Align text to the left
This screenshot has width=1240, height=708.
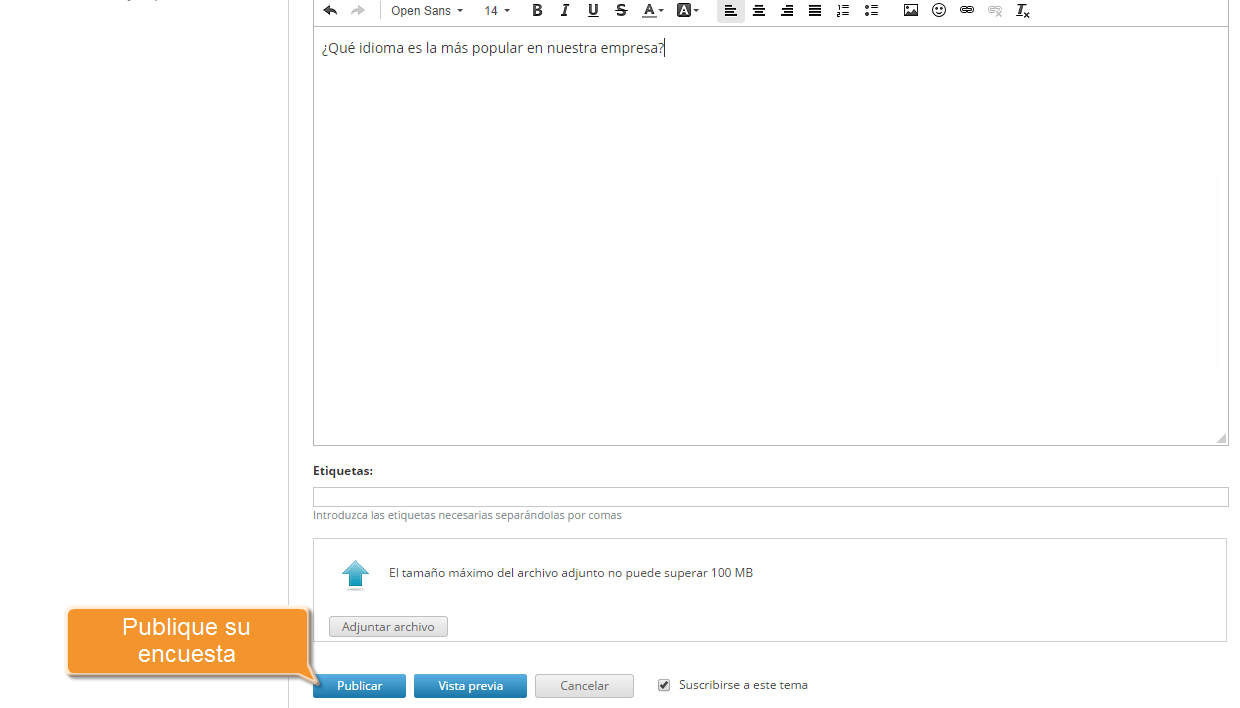coord(731,10)
